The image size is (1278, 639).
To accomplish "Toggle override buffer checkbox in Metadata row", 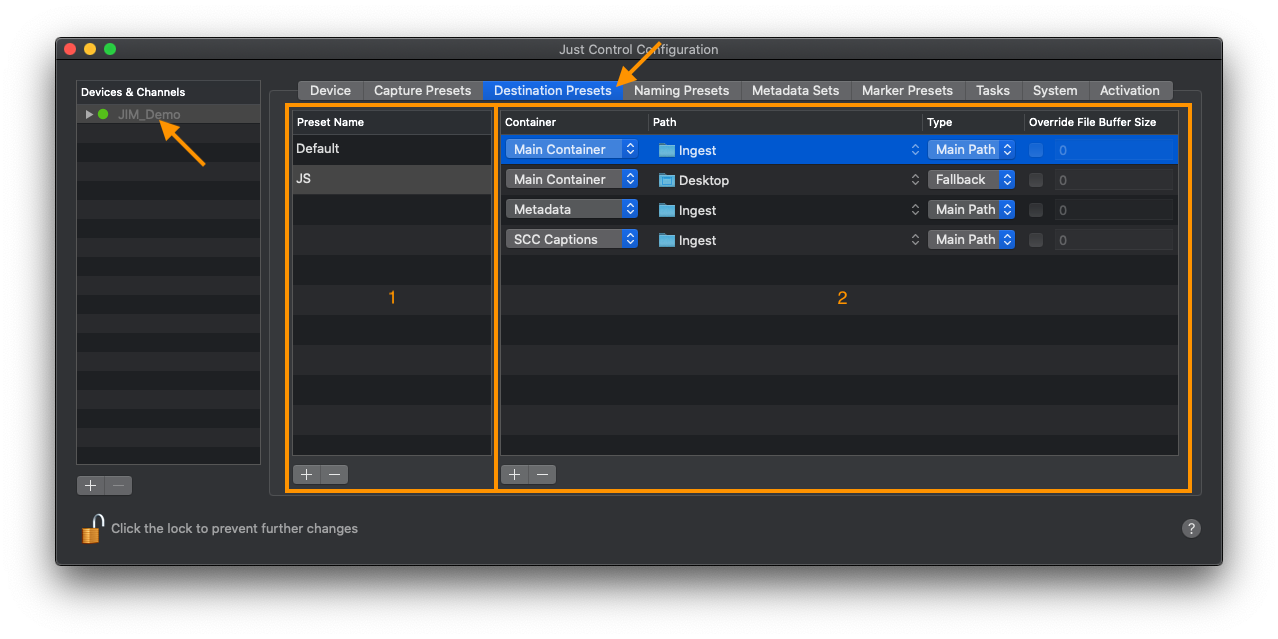I will click(1036, 210).
